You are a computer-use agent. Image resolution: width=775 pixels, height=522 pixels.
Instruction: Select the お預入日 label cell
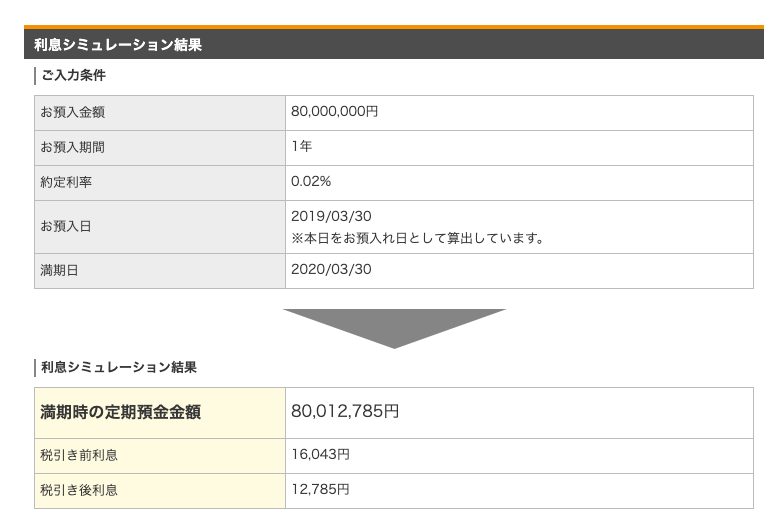160,227
